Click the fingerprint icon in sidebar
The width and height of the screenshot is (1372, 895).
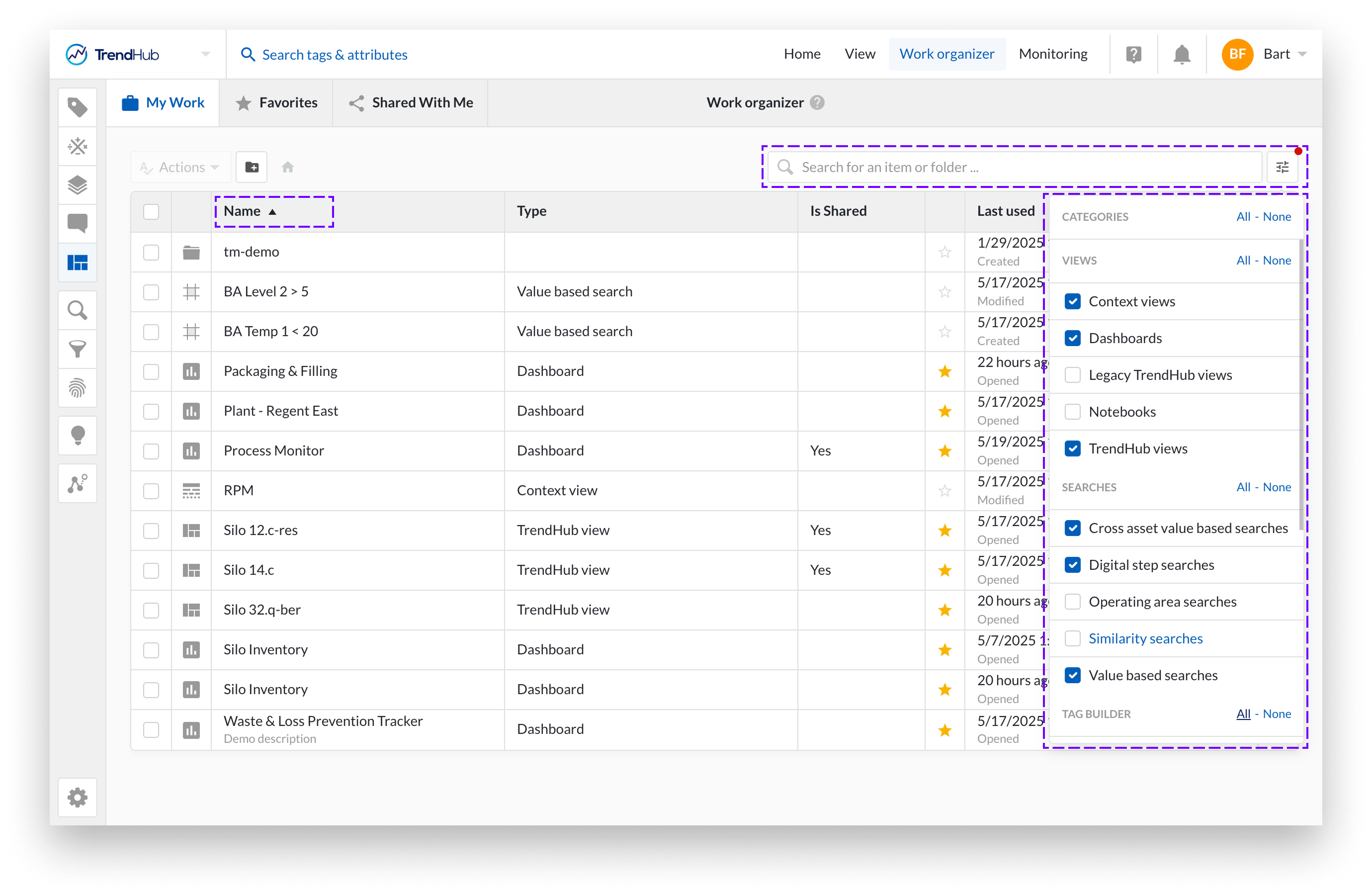coord(77,388)
